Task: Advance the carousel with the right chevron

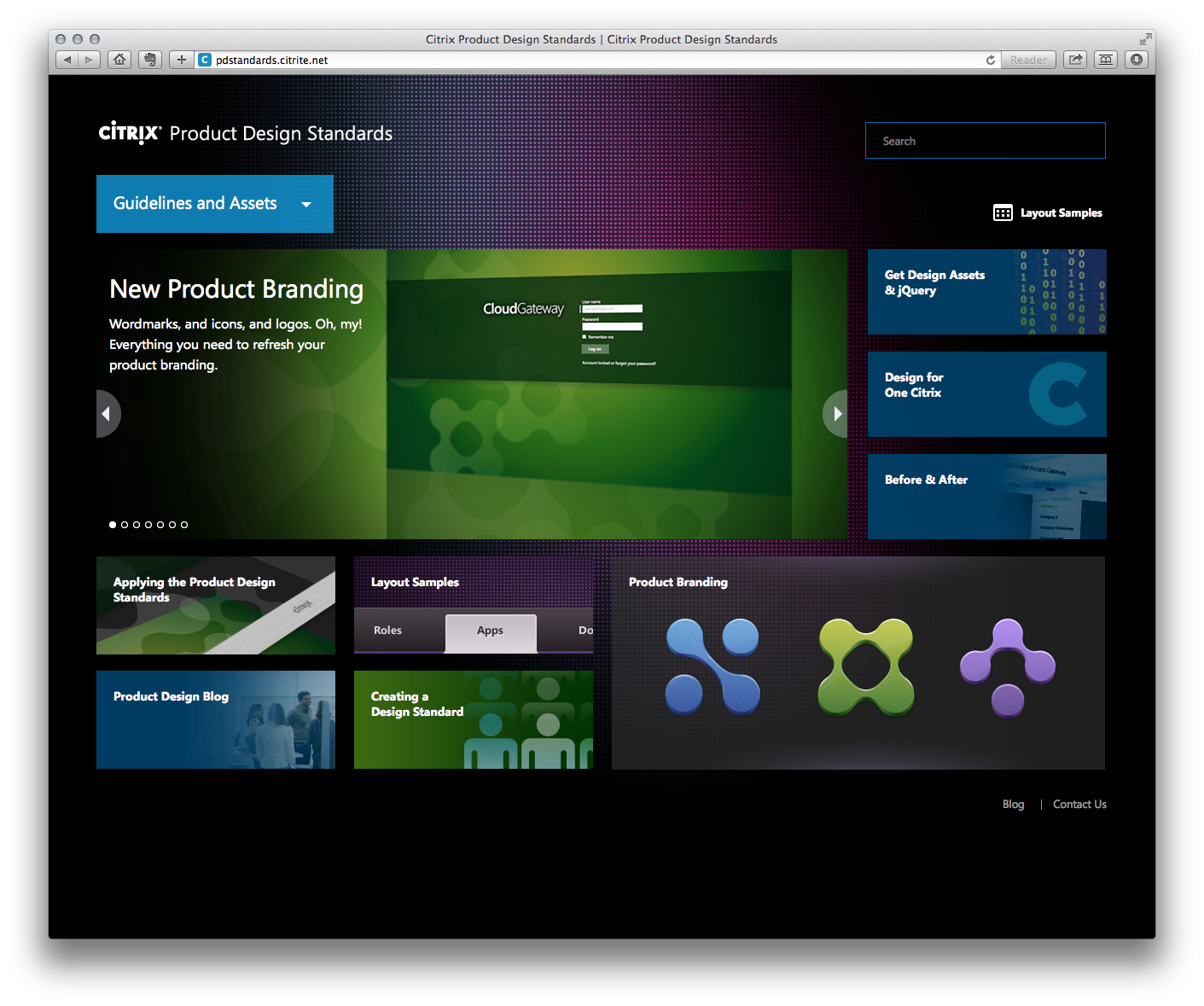Action: [835, 413]
